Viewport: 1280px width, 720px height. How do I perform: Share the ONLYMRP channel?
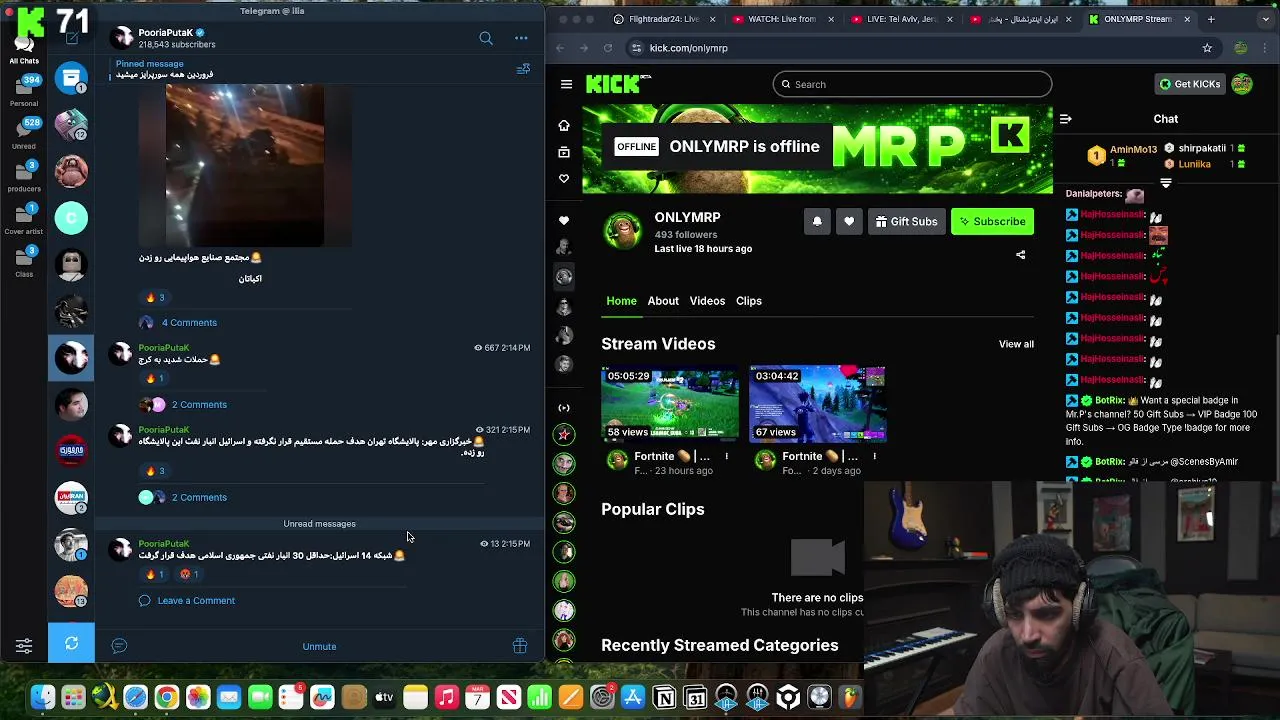1021,255
